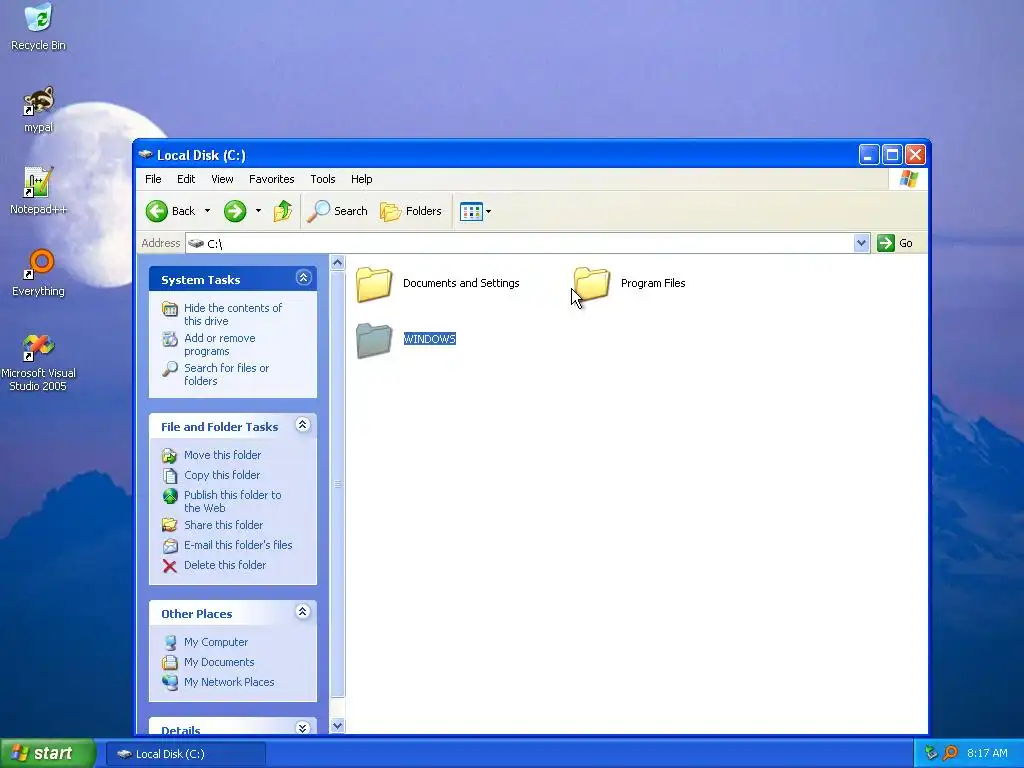Click the safely remove hardware tray icon
Screen dimensions: 1024x768
(931, 753)
